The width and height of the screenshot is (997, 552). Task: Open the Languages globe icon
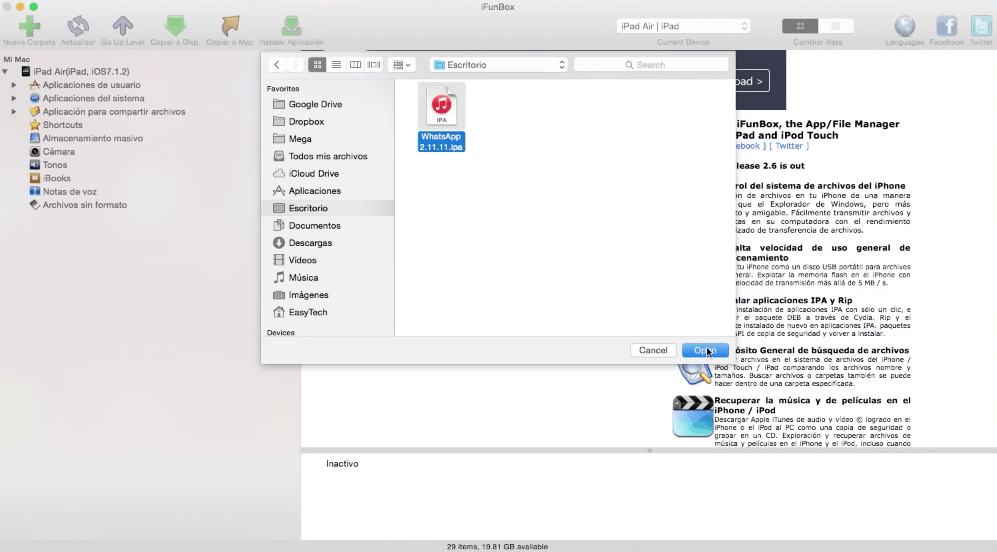pyautogui.click(x=904, y=26)
